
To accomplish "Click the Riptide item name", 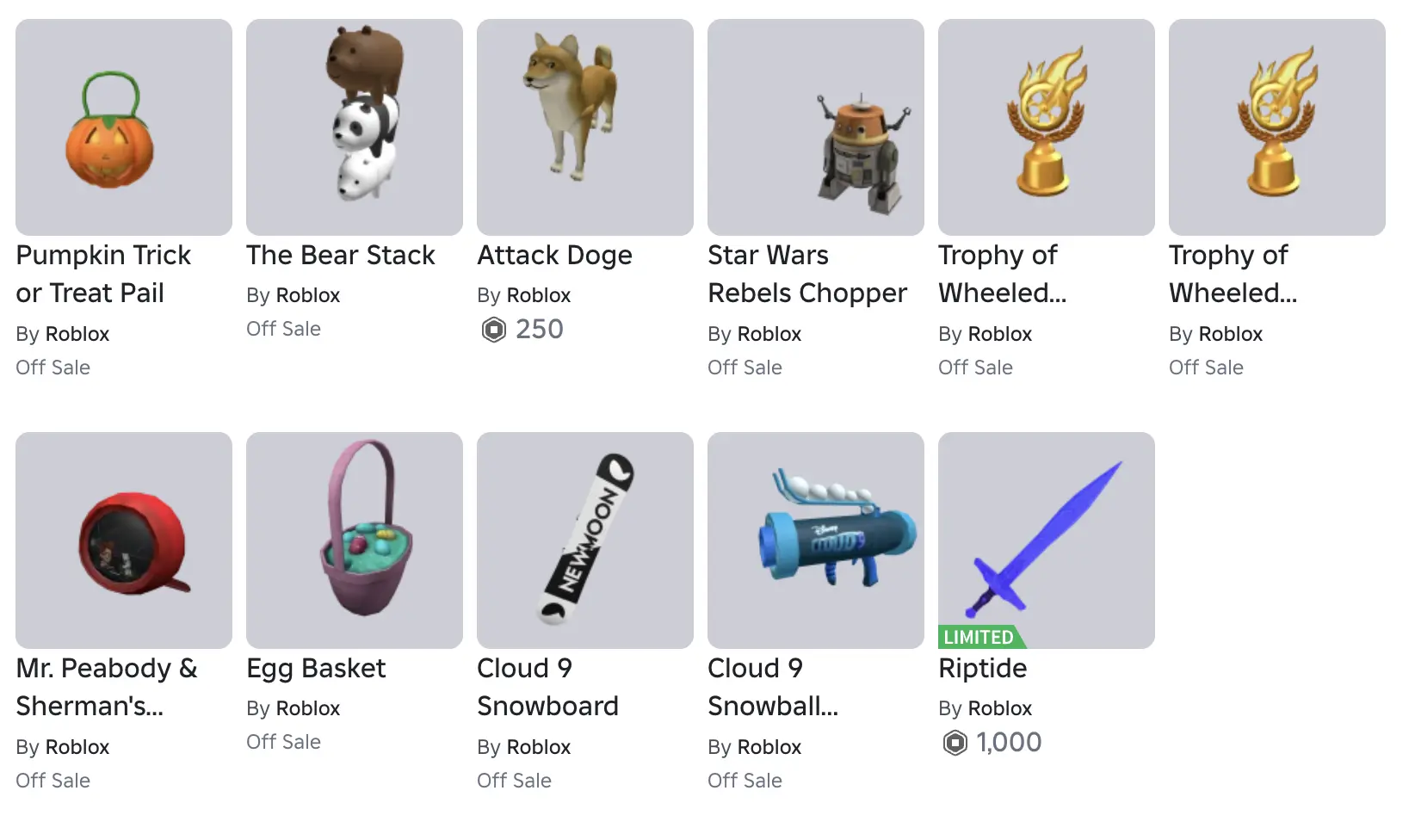I will click(x=982, y=669).
